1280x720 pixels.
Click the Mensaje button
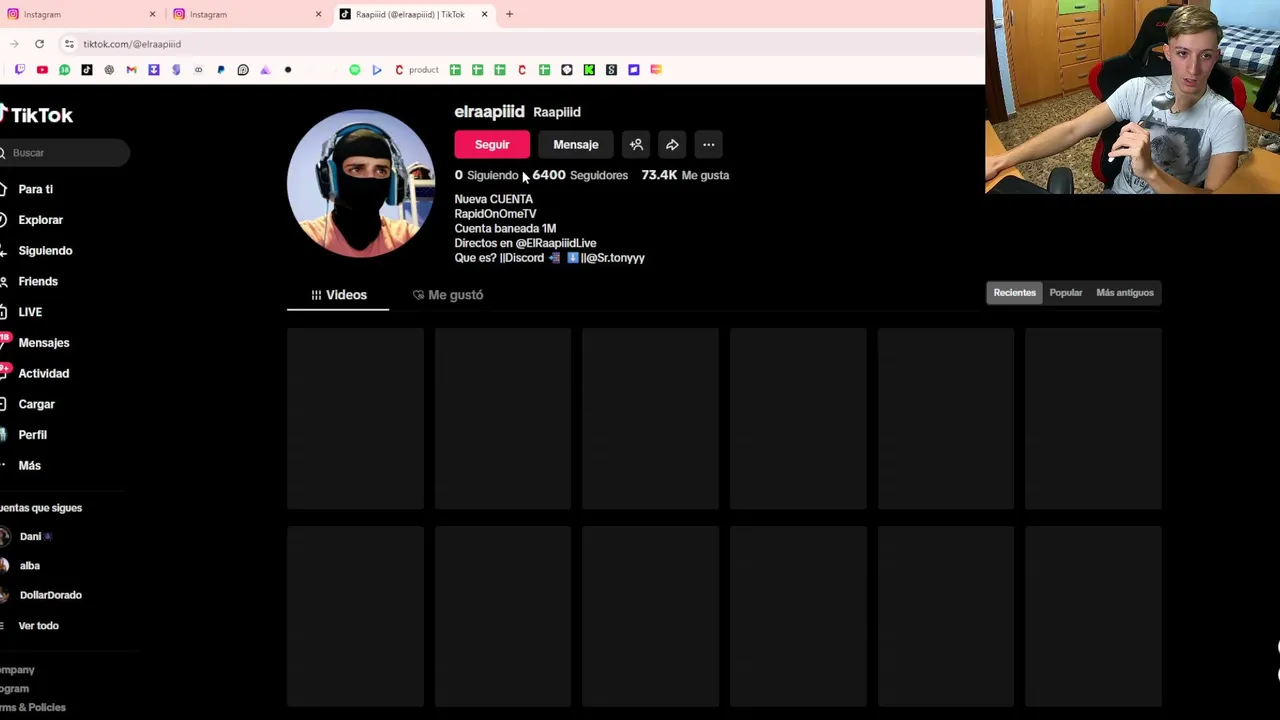tap(576, 145)
